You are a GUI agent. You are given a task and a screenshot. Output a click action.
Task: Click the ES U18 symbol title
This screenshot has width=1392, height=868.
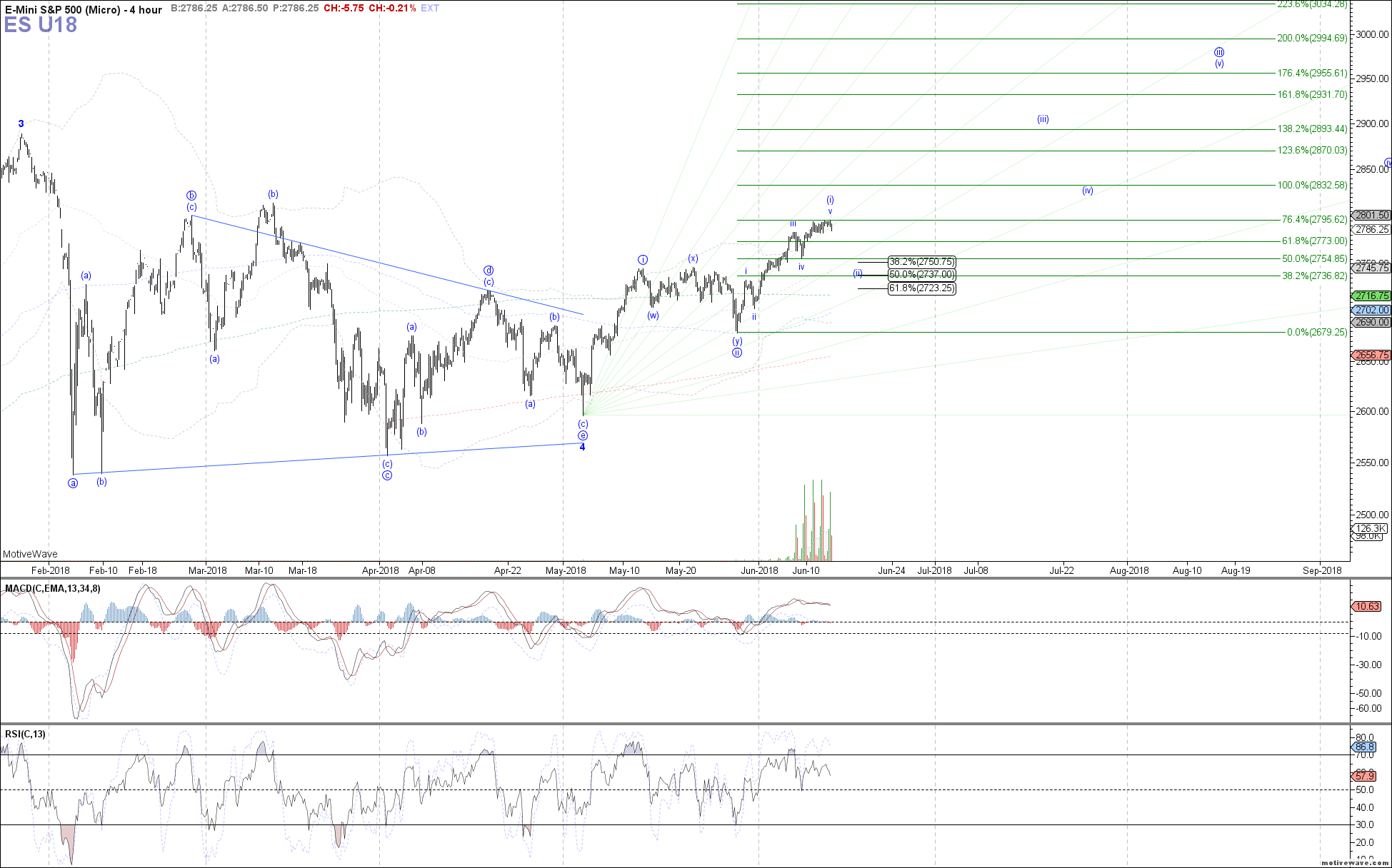click(x=41, y=26)
